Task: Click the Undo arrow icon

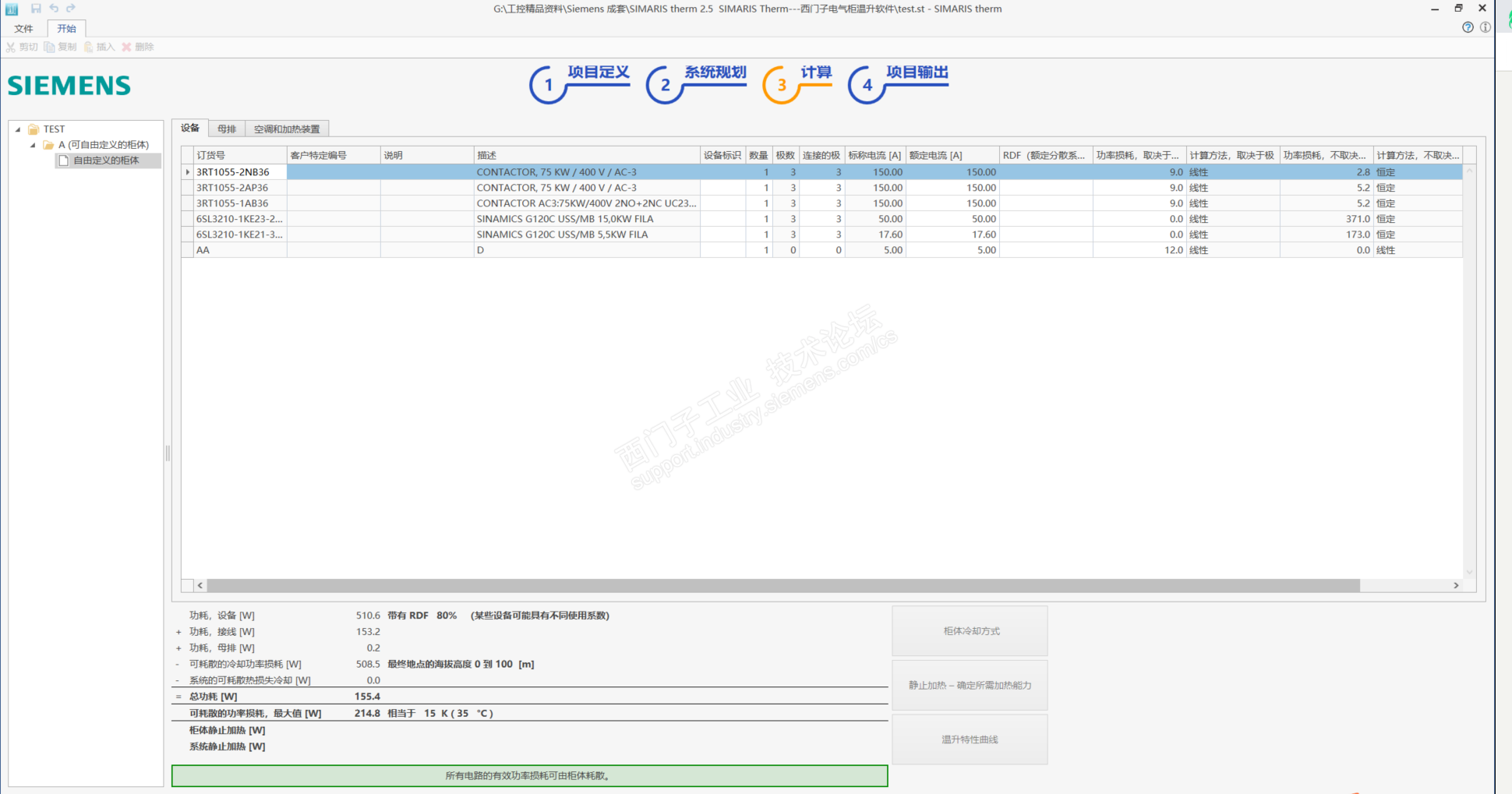Action: click(54, 9)
